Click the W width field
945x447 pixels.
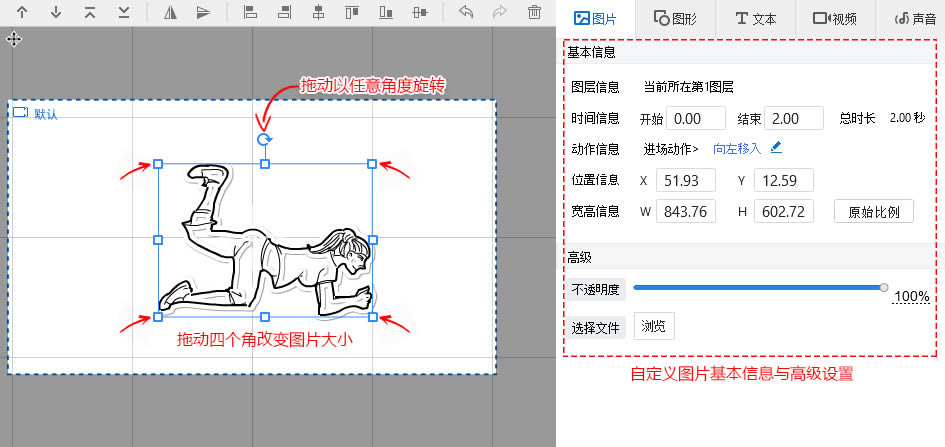coord(686,211)
